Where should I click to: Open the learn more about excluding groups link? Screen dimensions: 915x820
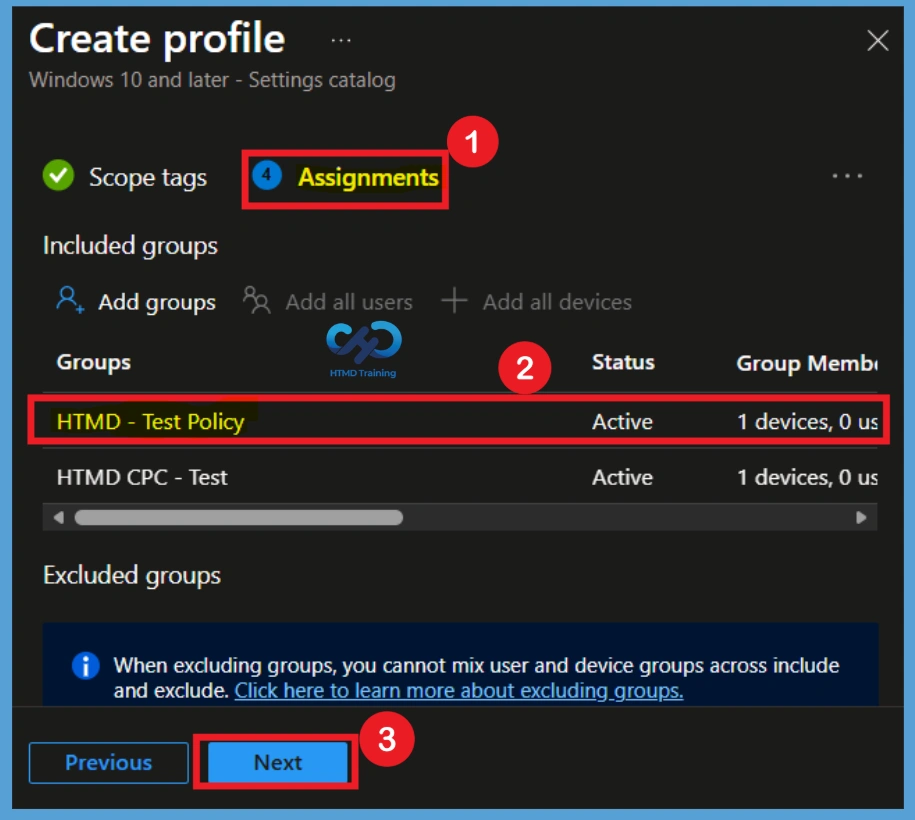tap(459, 691)
